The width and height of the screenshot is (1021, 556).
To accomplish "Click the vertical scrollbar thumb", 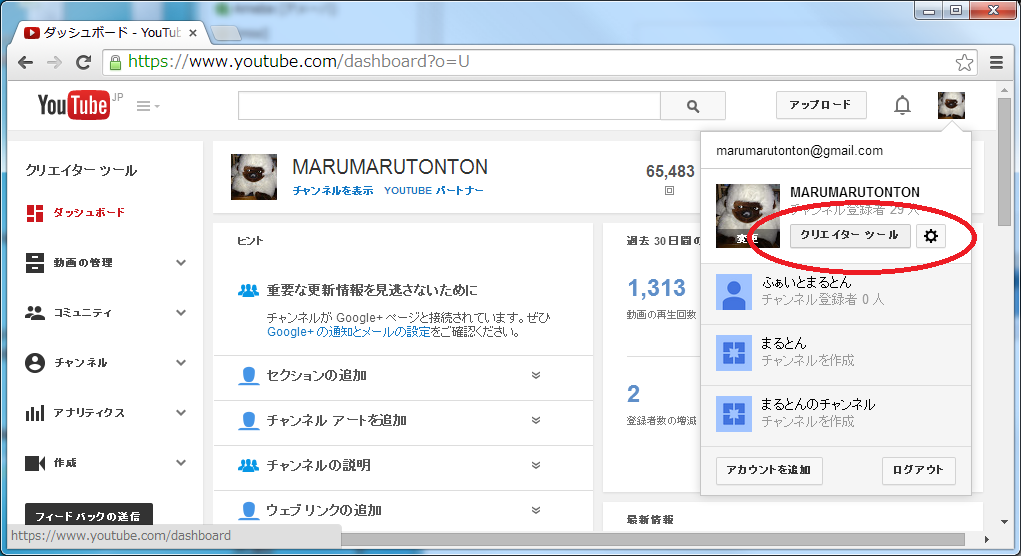I will pos(1004,161).
